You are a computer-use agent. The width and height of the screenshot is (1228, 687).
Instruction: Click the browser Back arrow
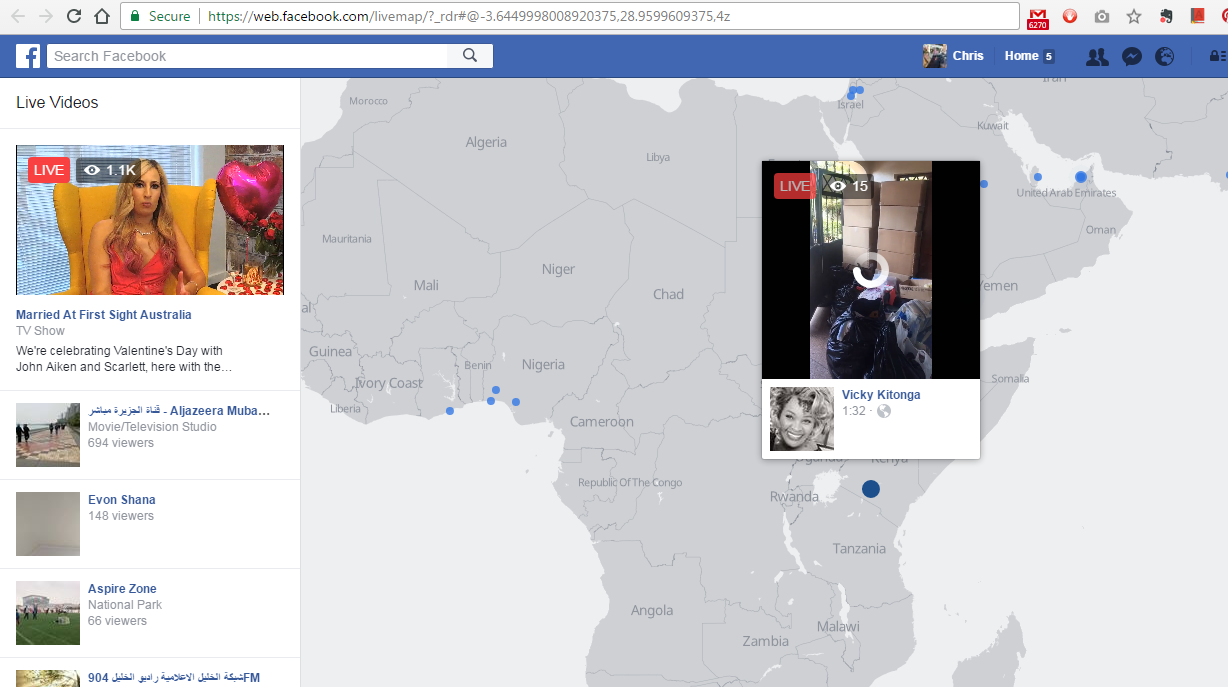(18, 16)
